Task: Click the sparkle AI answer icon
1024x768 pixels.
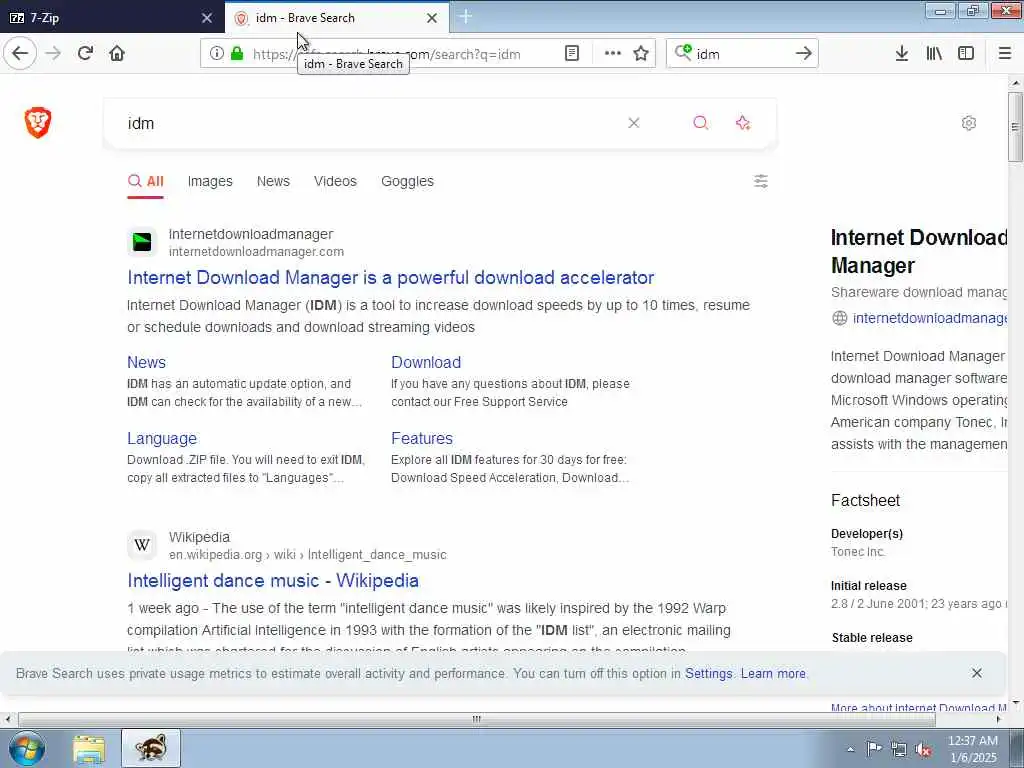Action: click(743, 123)
